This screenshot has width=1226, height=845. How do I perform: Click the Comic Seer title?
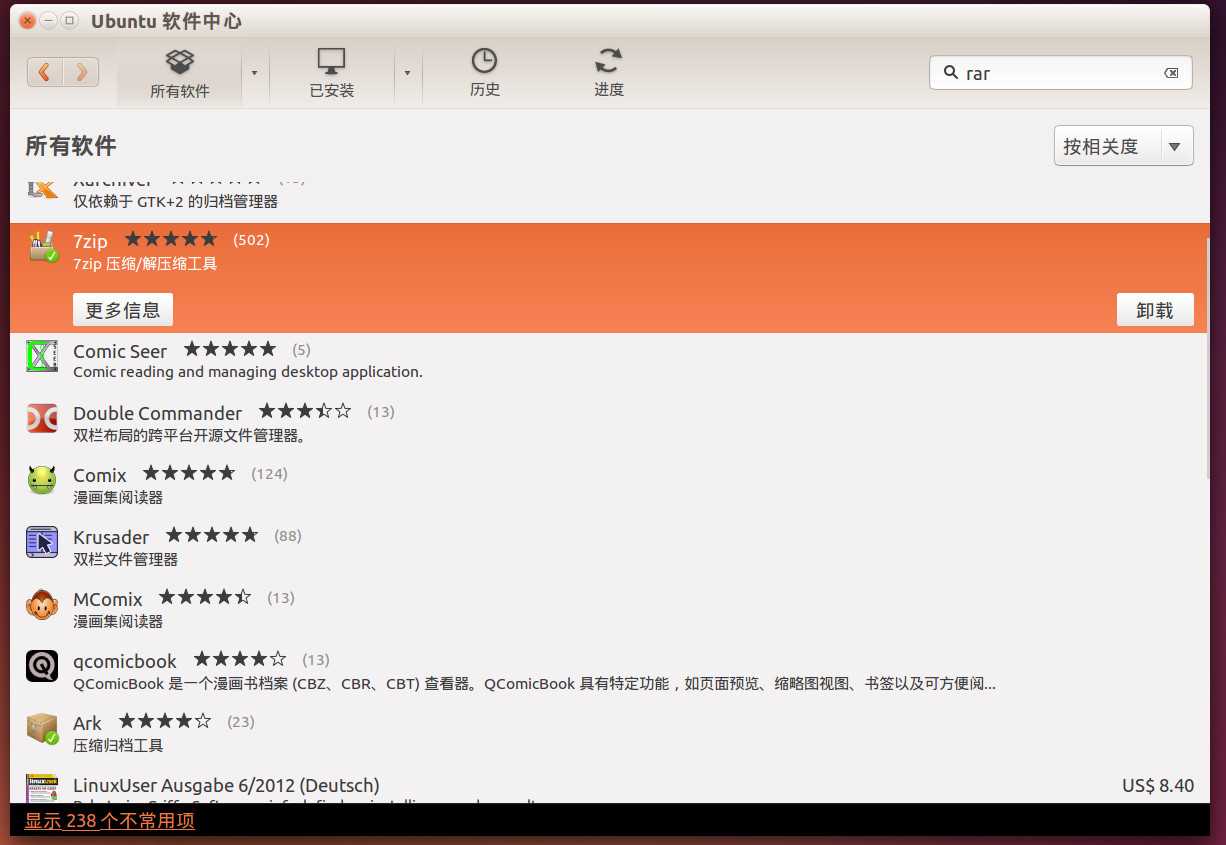pyautogui.click(x=120, y=351)
